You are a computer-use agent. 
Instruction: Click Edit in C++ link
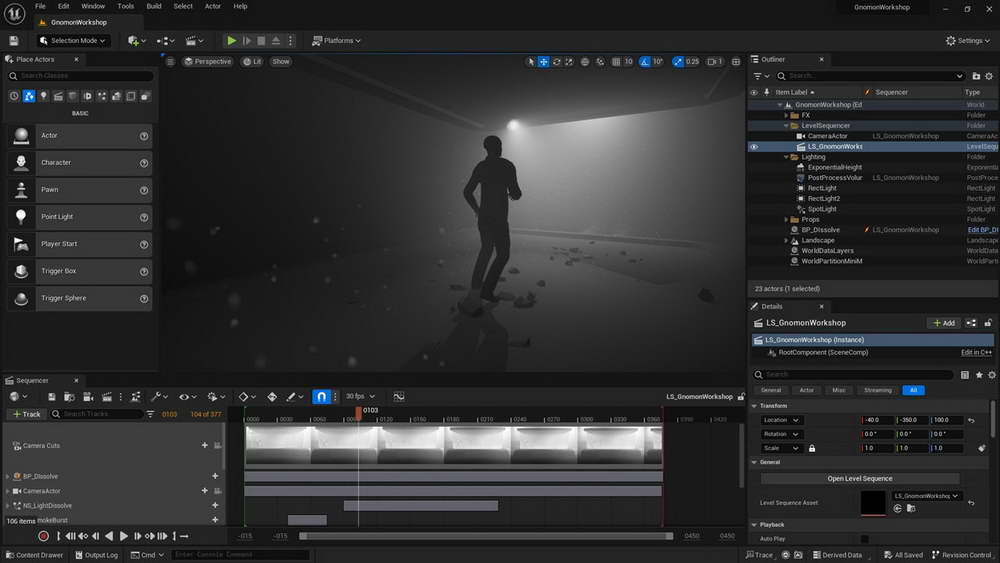point(976,353)
